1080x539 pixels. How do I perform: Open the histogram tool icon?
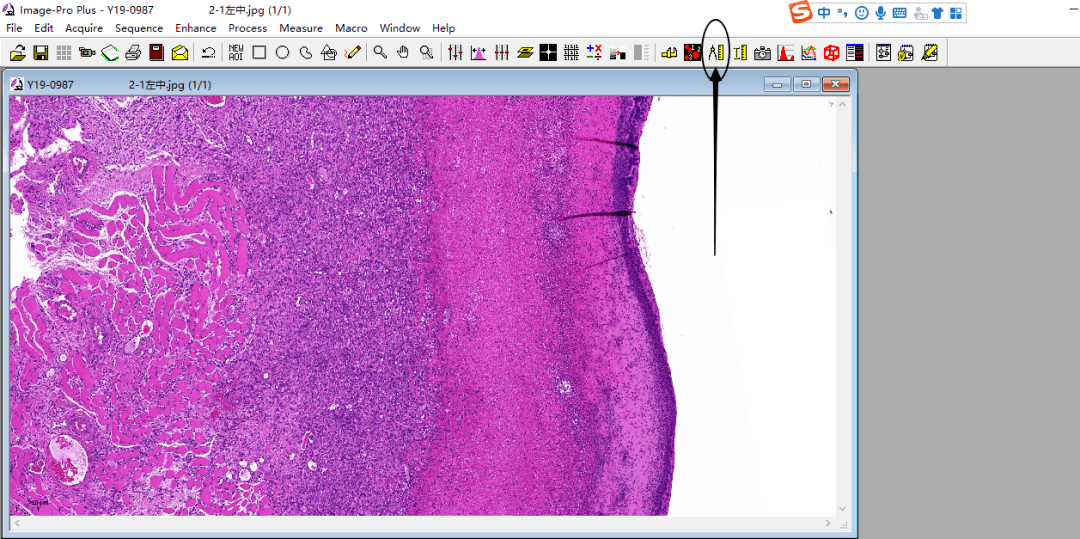point(785,53)
